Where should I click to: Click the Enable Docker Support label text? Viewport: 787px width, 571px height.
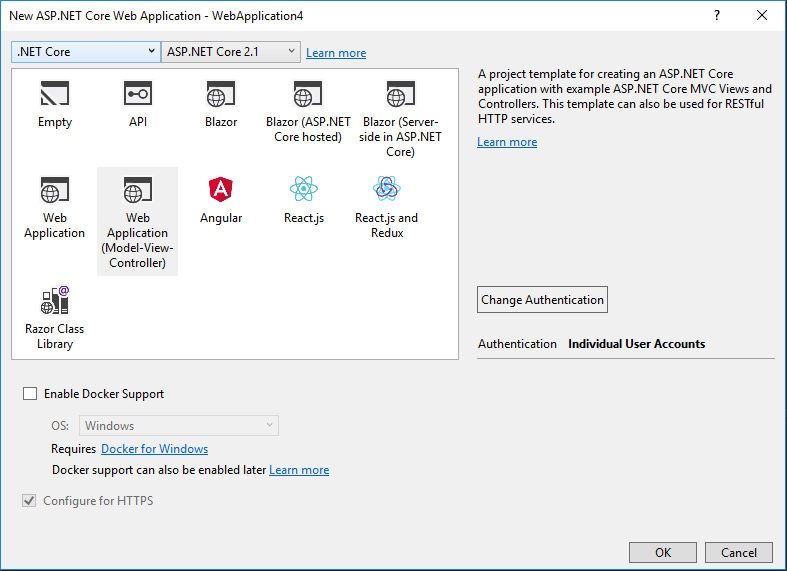[x=104, y=394]
